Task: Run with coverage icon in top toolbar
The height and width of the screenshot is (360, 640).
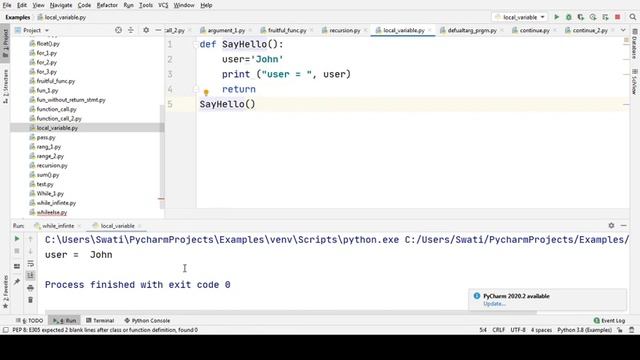Action: coord(581,17)
